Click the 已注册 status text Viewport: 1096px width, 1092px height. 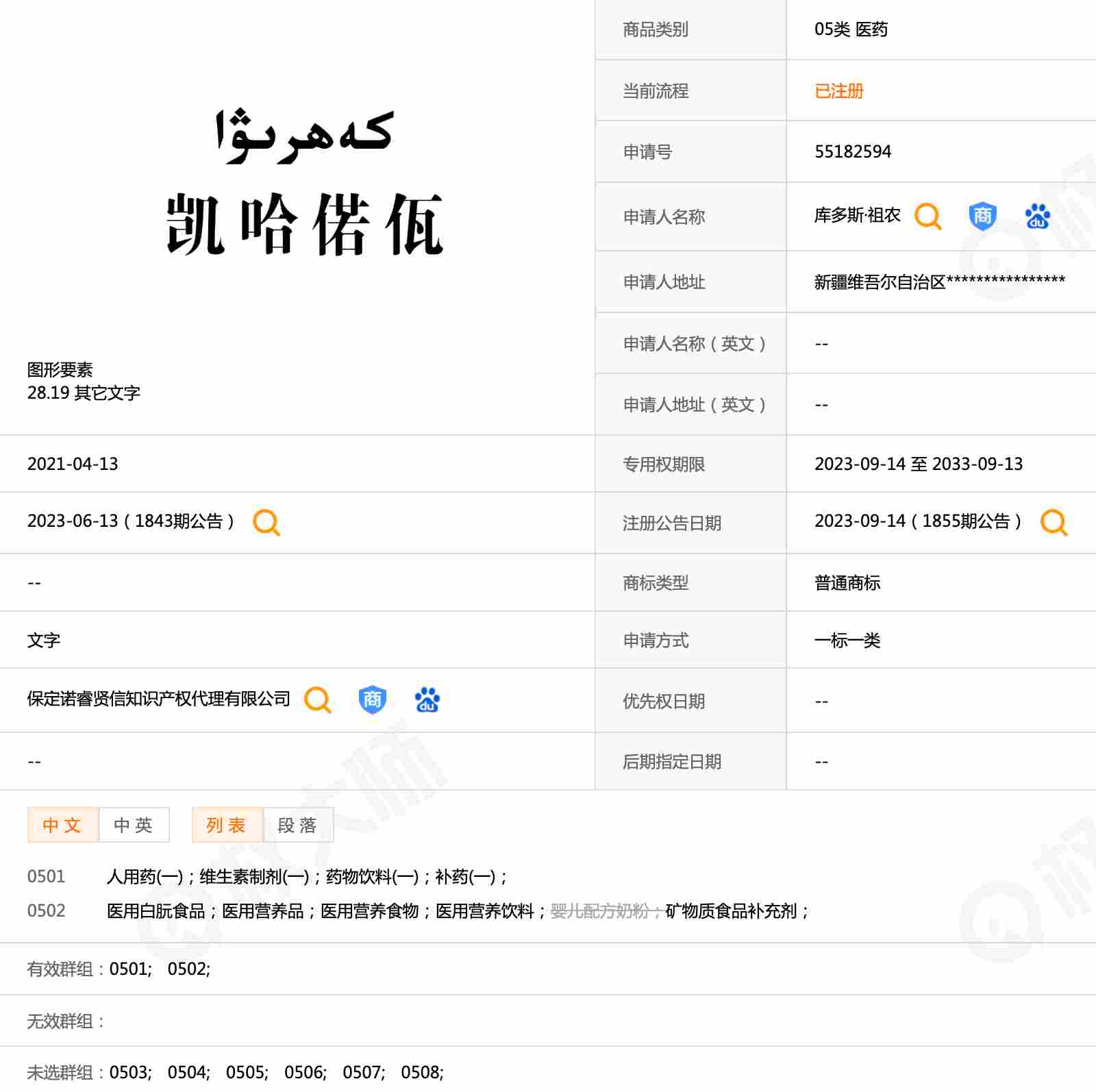838,91
